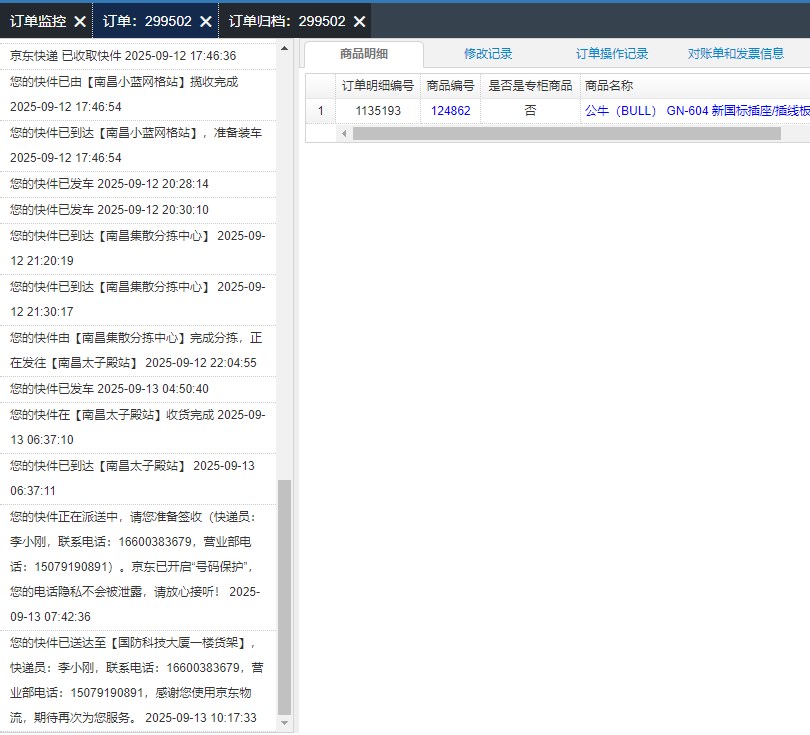Screen dimensions: 810x735
Task: Select the 国防科技大厦一楼货架 delivery log entry
Action: click(x=138, y=680)
